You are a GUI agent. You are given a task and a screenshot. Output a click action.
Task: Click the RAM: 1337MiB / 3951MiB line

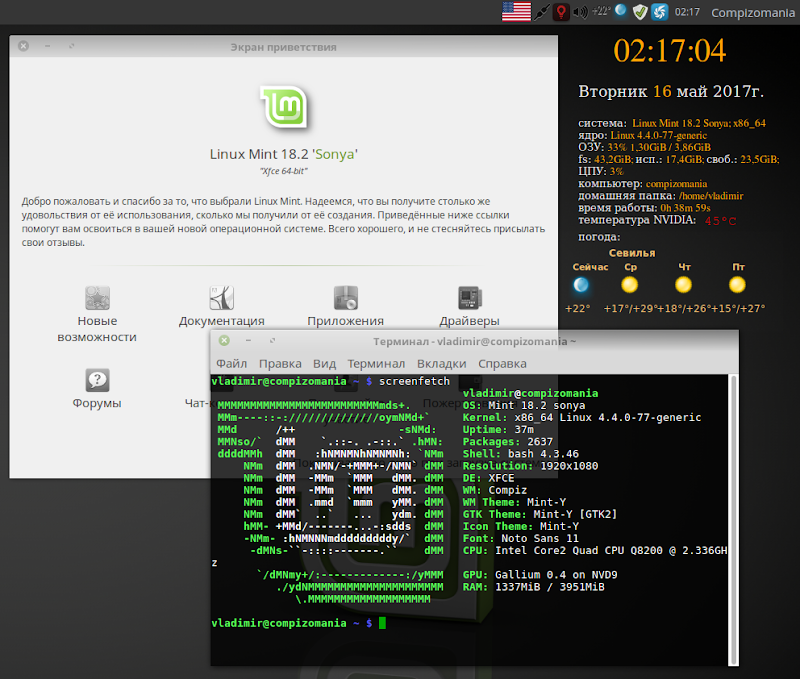coord(533,587)
